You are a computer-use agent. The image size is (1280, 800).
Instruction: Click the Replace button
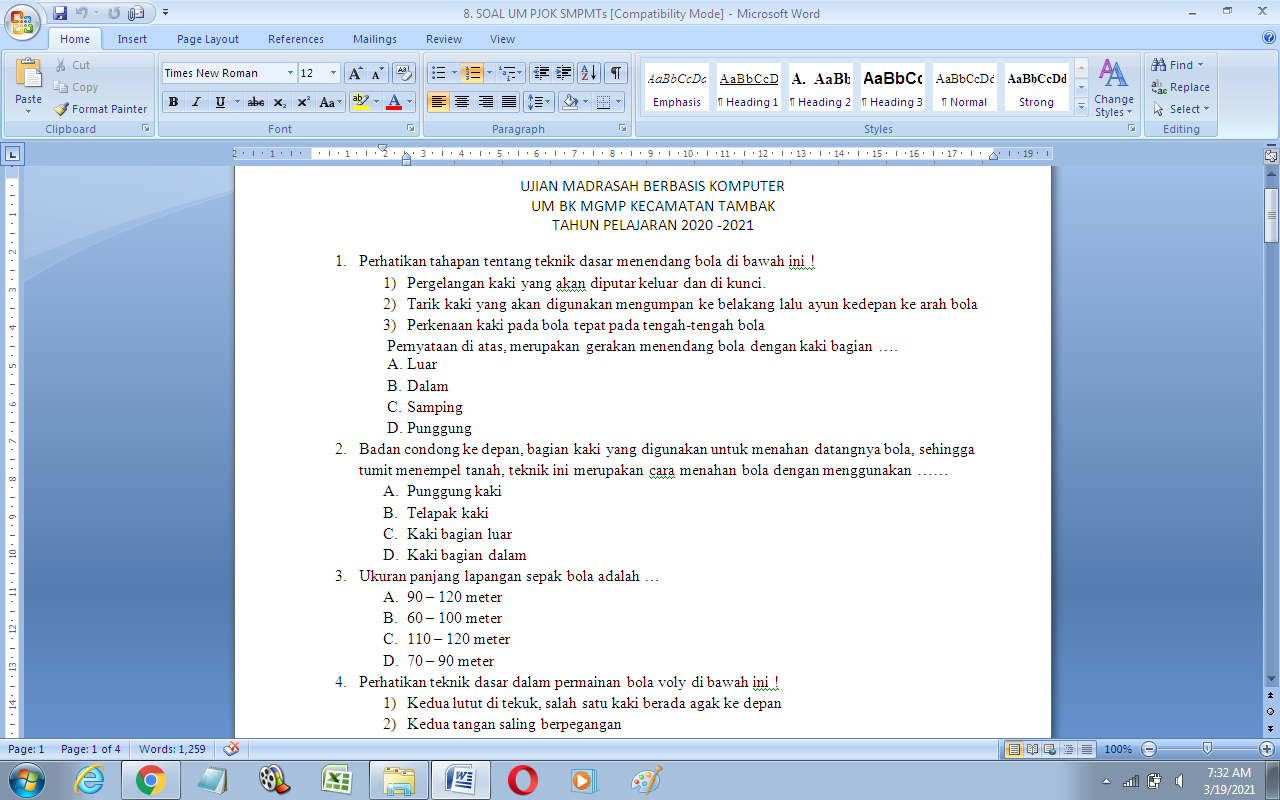coord(1180,87)
